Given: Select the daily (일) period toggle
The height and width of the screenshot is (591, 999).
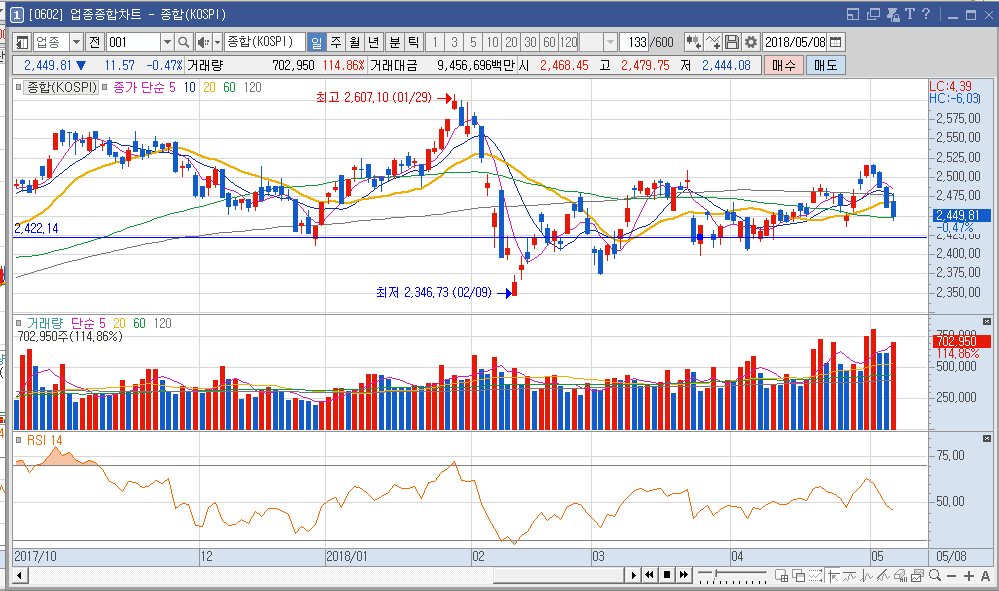Looking at the screenshot, I should point(316,42).
